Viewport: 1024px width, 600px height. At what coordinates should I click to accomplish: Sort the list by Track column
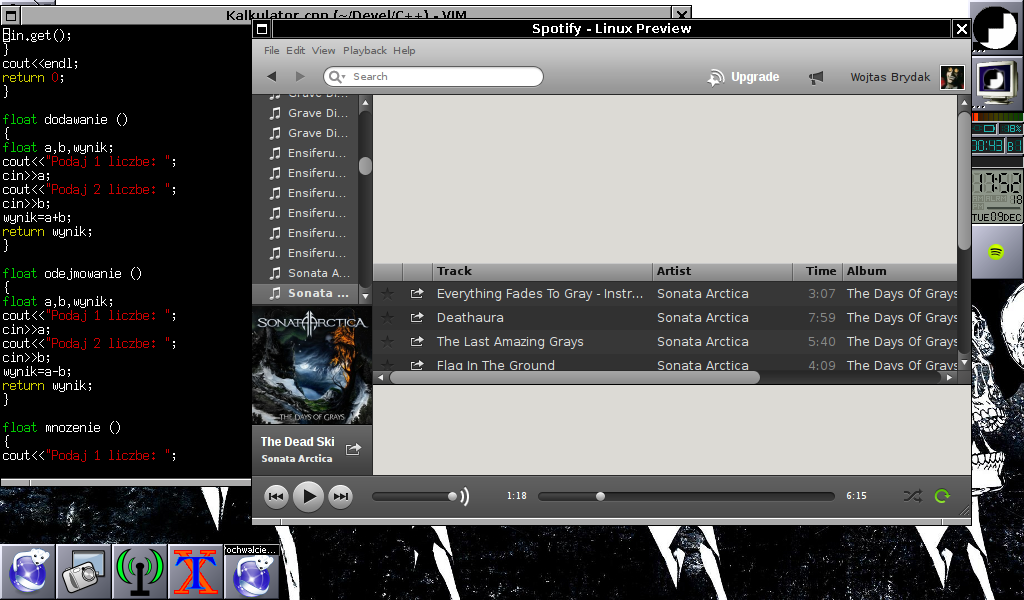point(542,271)
